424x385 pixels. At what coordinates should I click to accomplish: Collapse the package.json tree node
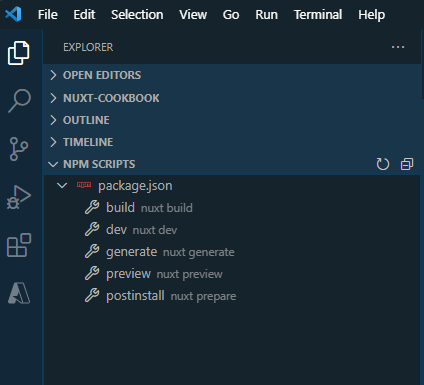pyautogui.click(x=62, y=185)
